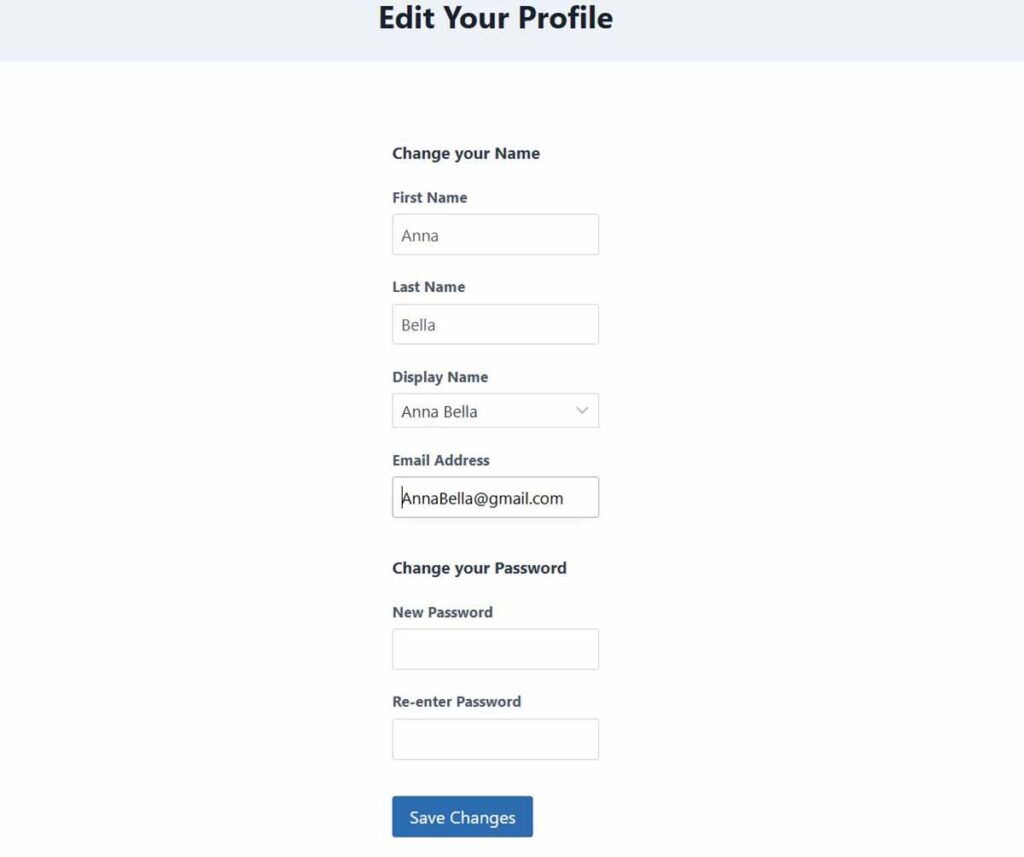
Task: Click the "Display Name" label text
Action: click(x=440, y=377)
